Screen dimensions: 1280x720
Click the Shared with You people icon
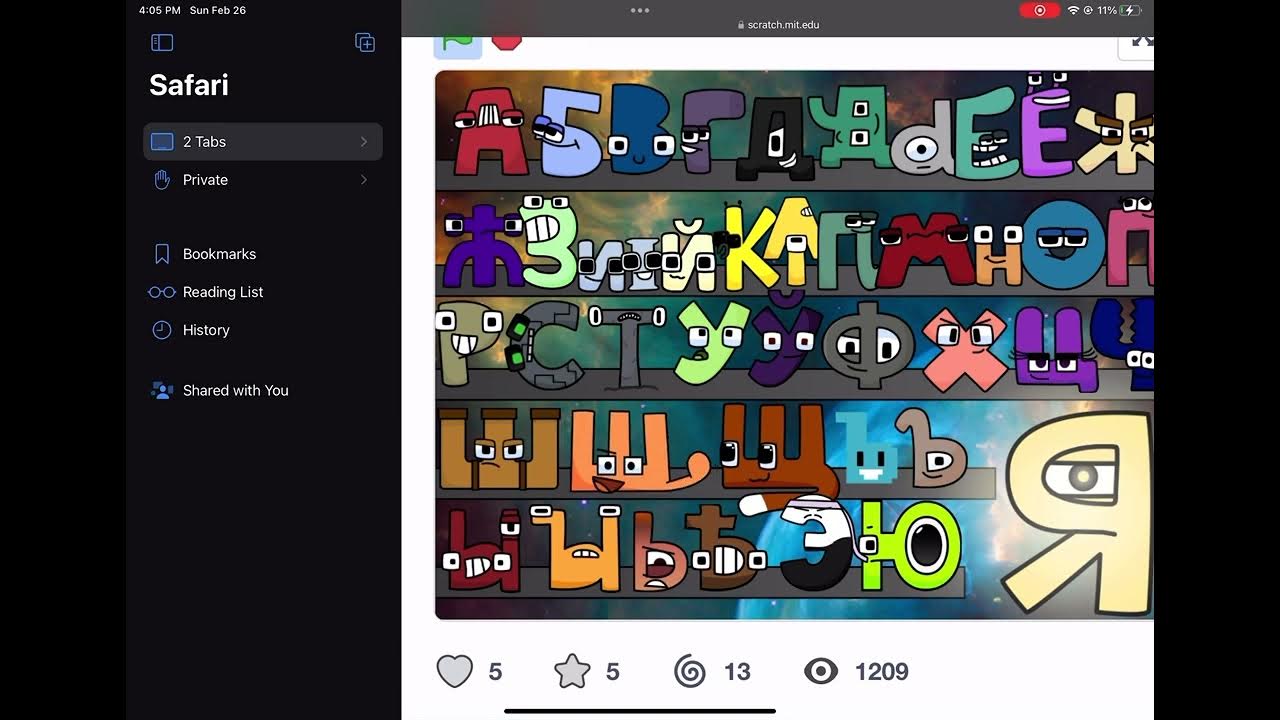162,391
